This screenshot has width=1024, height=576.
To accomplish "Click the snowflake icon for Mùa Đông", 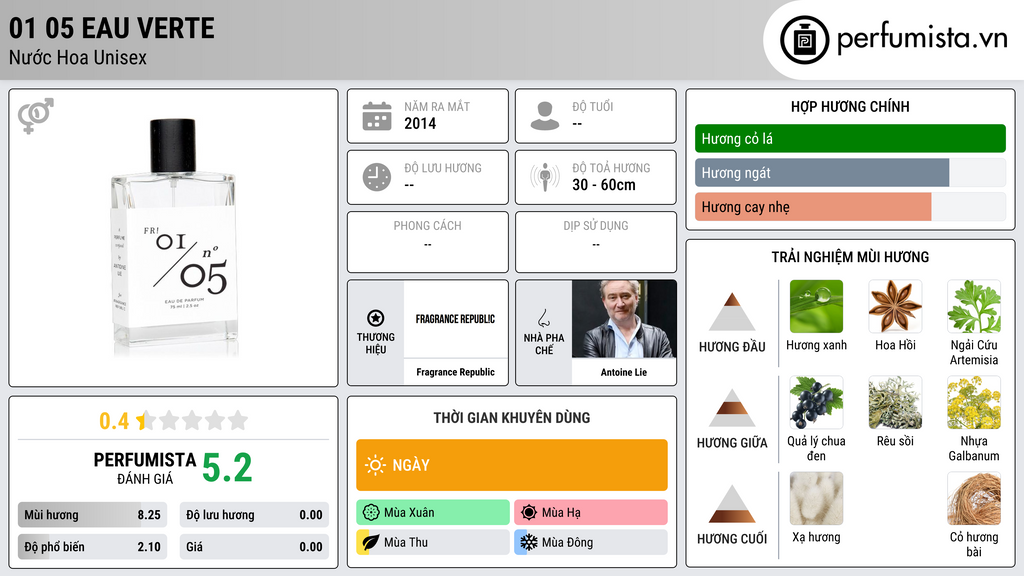I will pos(528,542).
